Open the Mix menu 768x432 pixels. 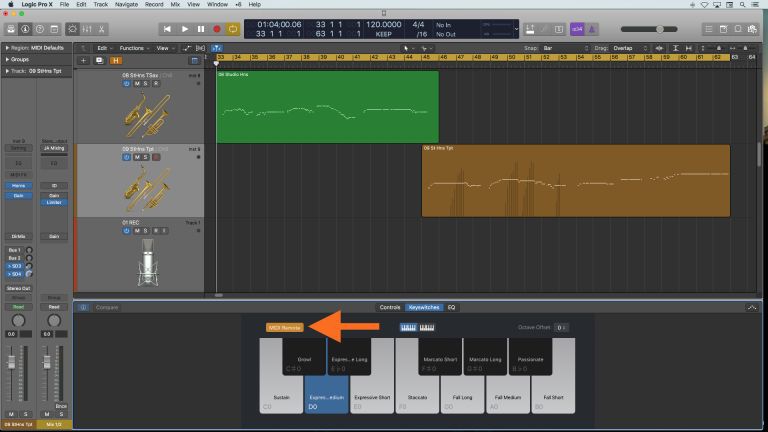[x=175, y=4]
